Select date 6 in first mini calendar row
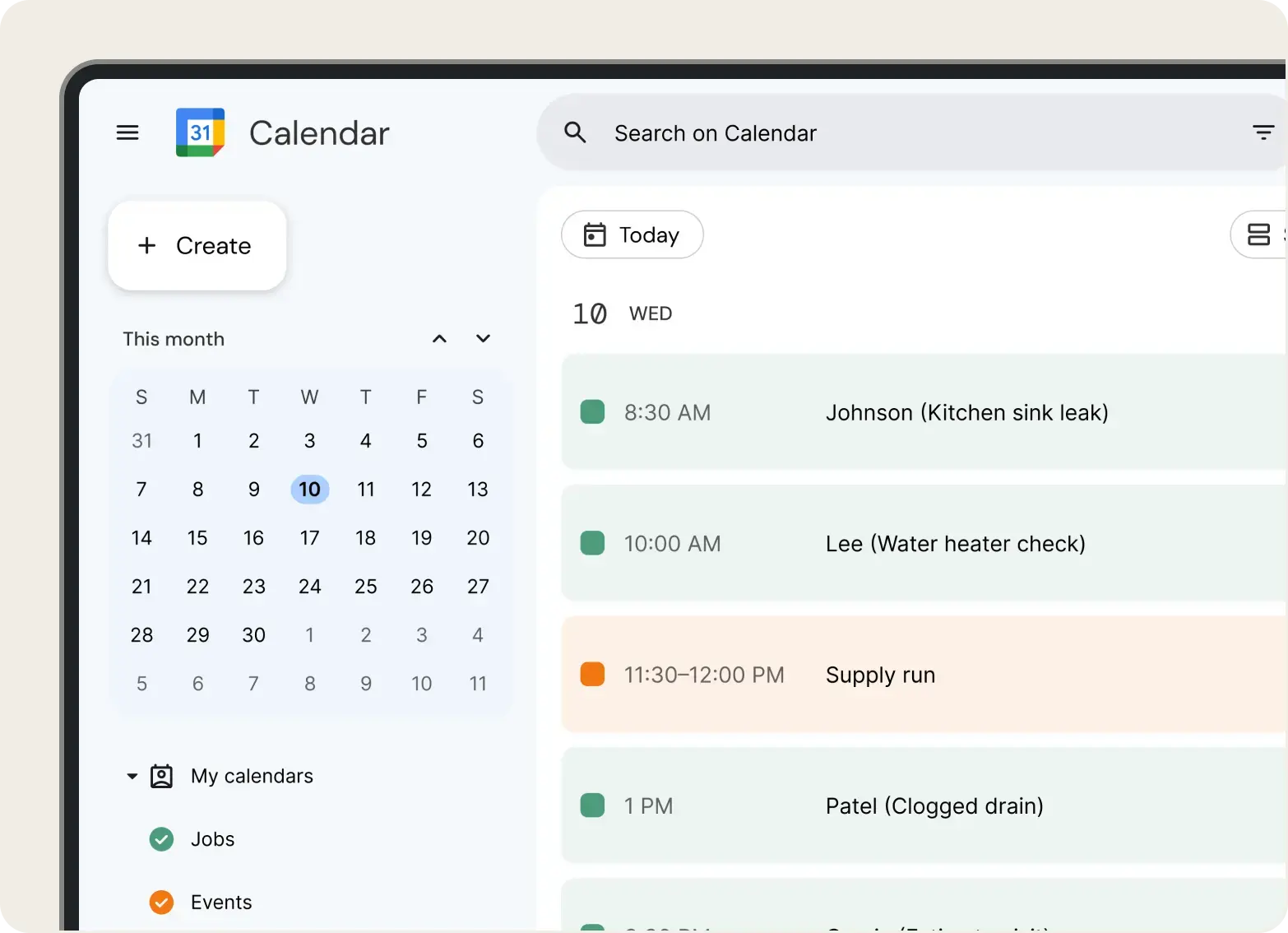The width and height of the screenshot is (1288, 933). 478,441
